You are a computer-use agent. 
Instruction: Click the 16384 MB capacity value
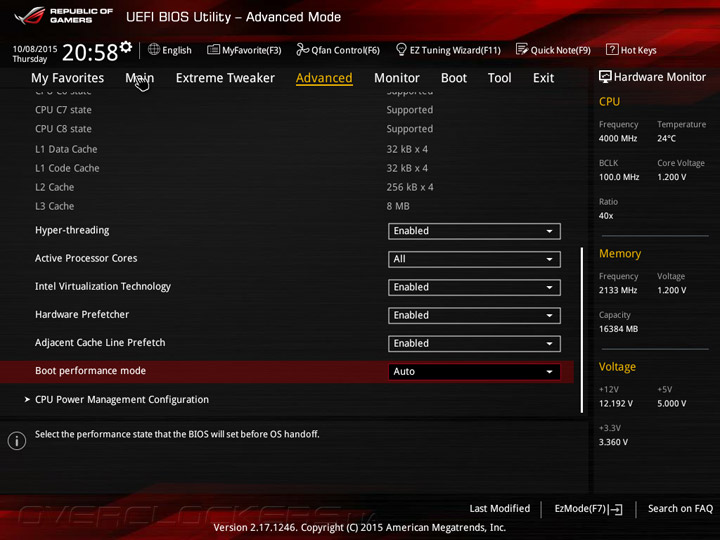pyautogui.click(x=618, y=329)
